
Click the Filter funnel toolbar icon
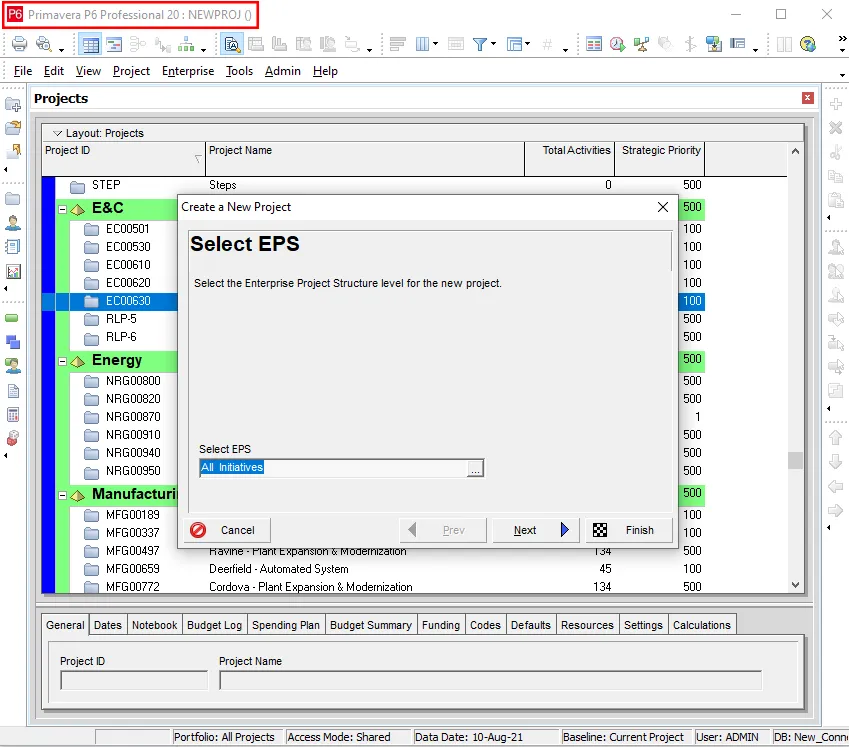click(480, 44)
